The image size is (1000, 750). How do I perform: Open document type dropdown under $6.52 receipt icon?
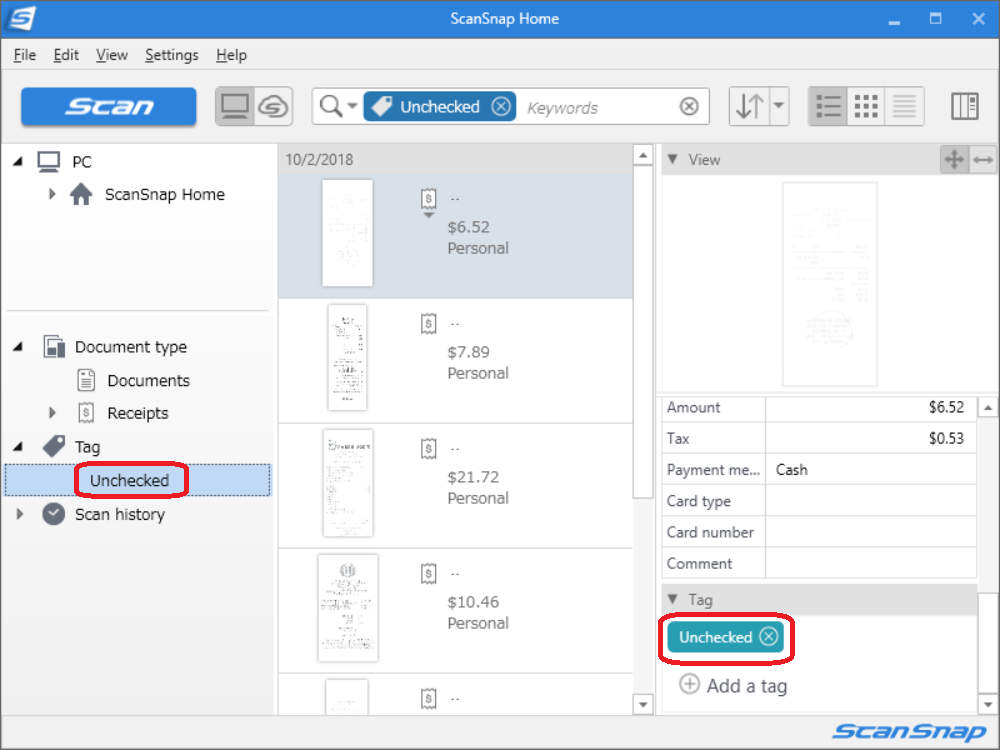tap(429, 215)
